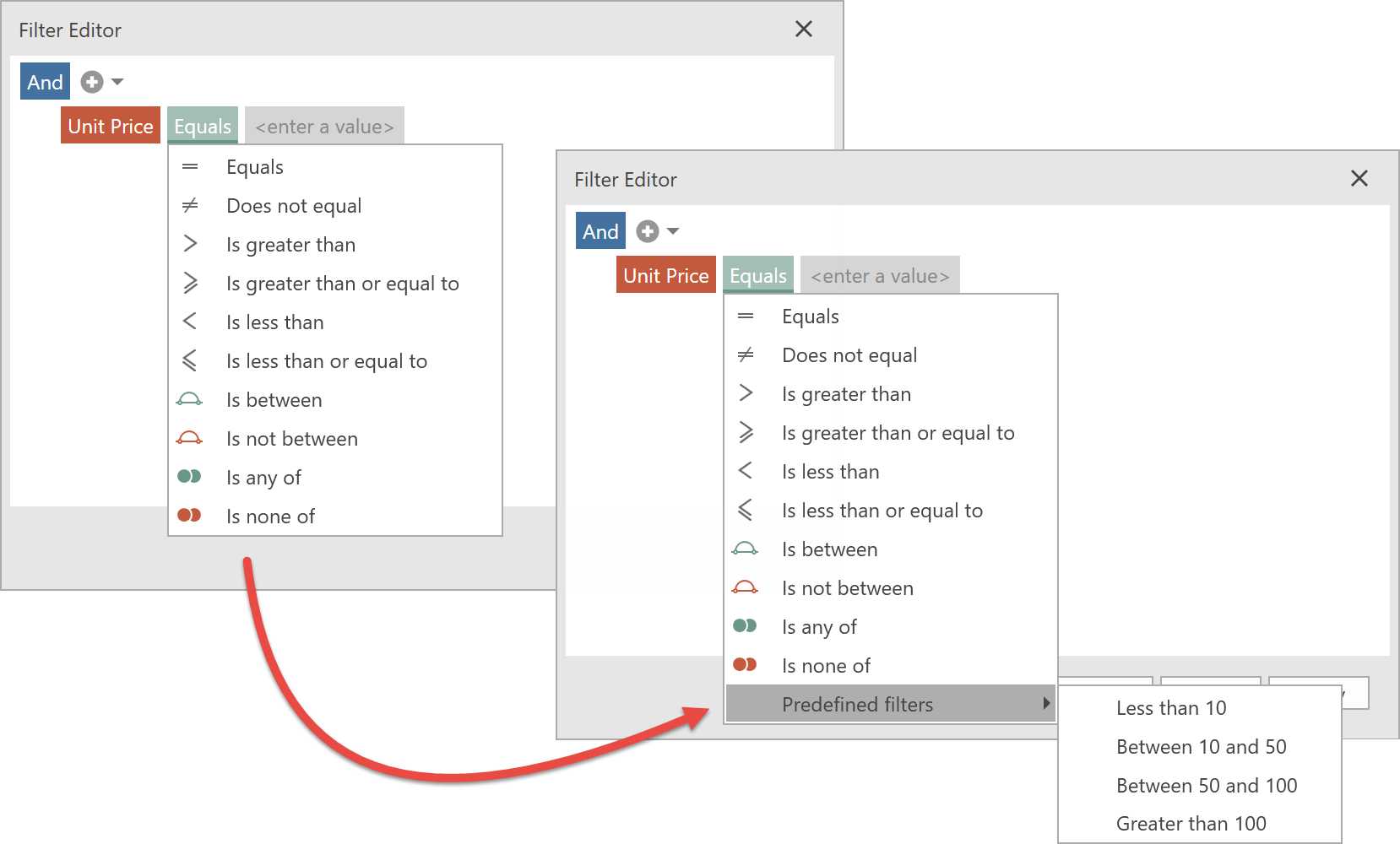Select 'Is greater than' in the right operator menu
1400x844 pixels.
[x=846, y=394]
